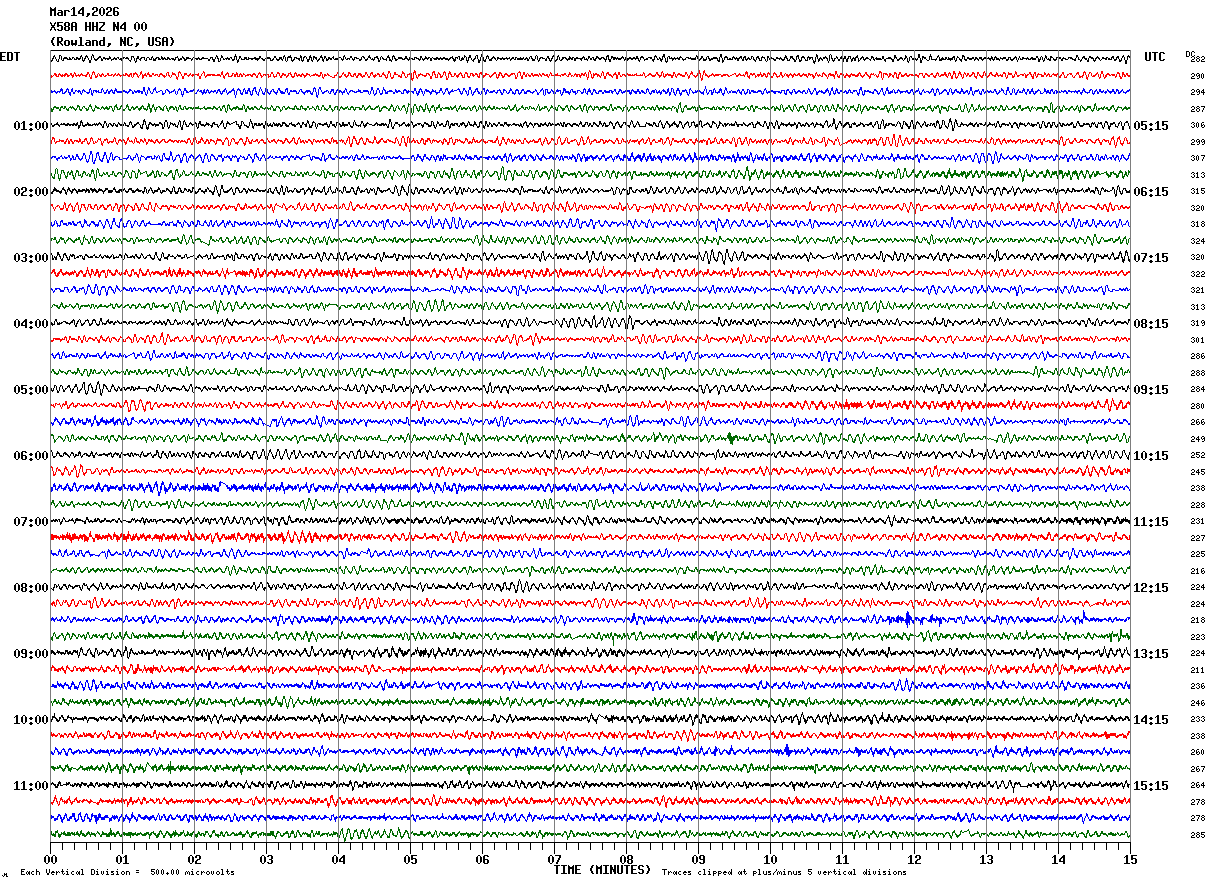
Task: Select the "06:15" UTC row label
Action: pos(1151,192)
